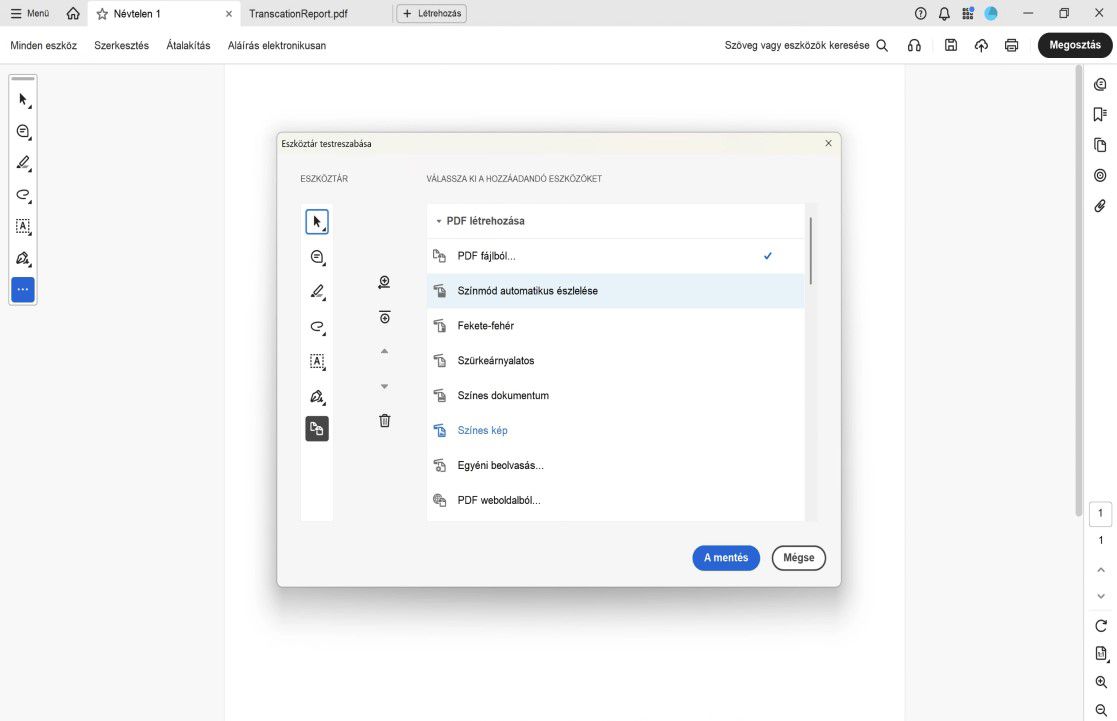Click the Megosztás share button
Screen dimensions: 1117x721
(1075, 45)
